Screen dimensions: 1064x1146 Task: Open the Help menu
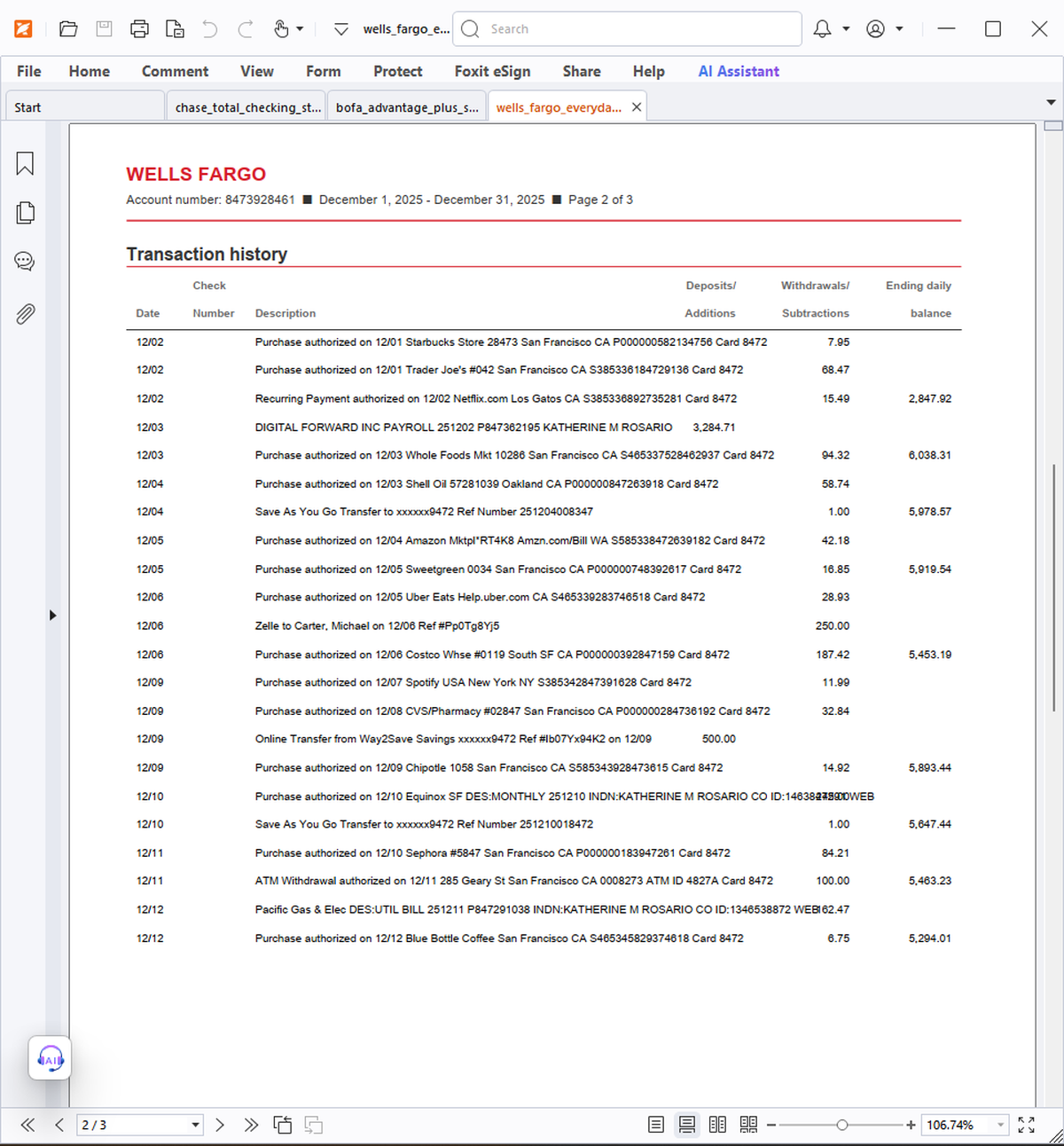[648, 71]
